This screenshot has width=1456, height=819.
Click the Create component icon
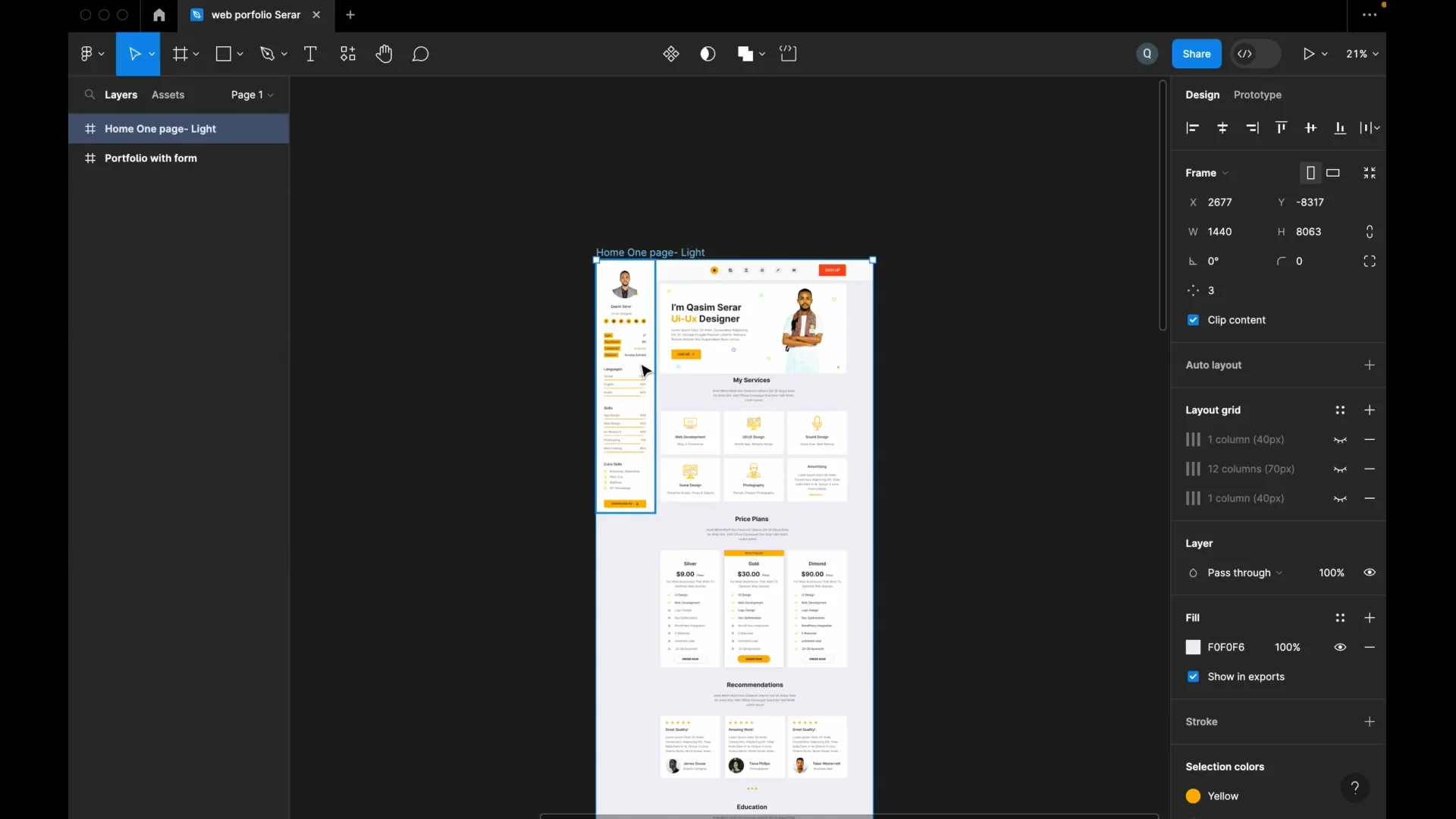pyautogui.click(x=671, y=54)
